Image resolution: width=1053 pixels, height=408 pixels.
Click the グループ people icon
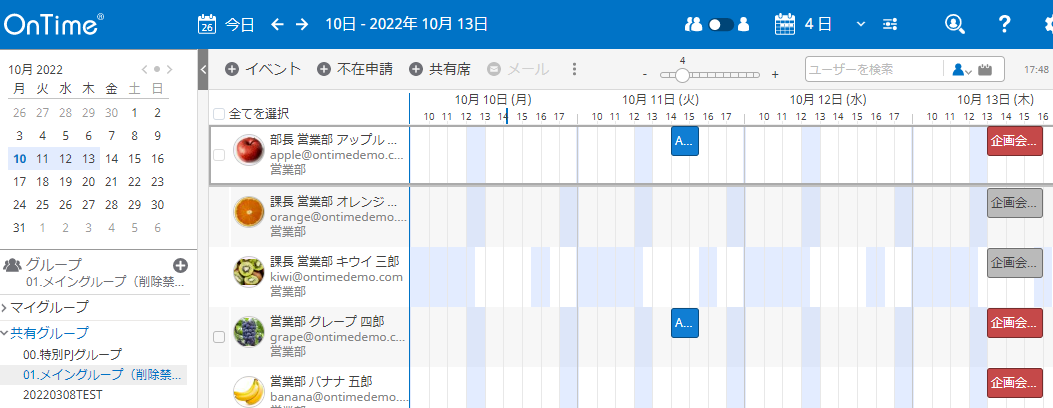[x=13, y=265]
